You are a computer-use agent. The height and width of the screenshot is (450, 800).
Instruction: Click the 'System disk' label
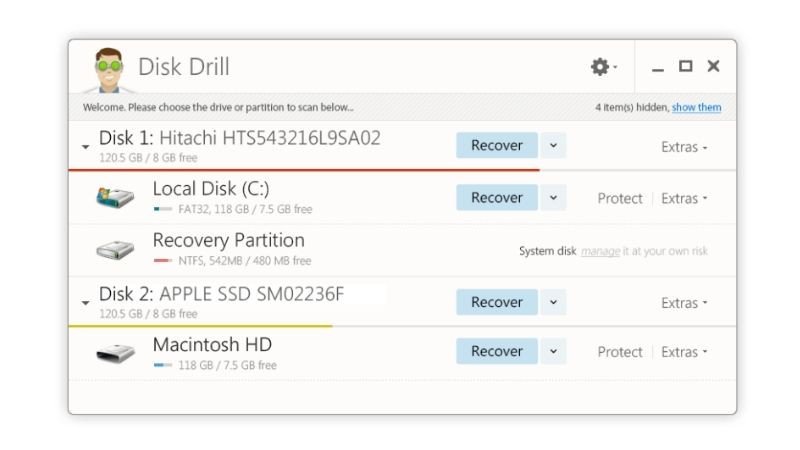pos(547,251)
